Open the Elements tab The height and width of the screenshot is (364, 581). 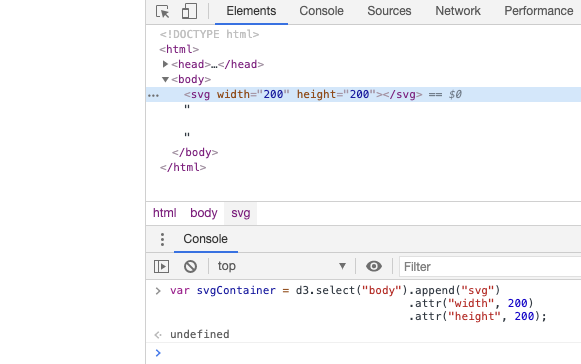pyautogui.click(x=251, y=11)
